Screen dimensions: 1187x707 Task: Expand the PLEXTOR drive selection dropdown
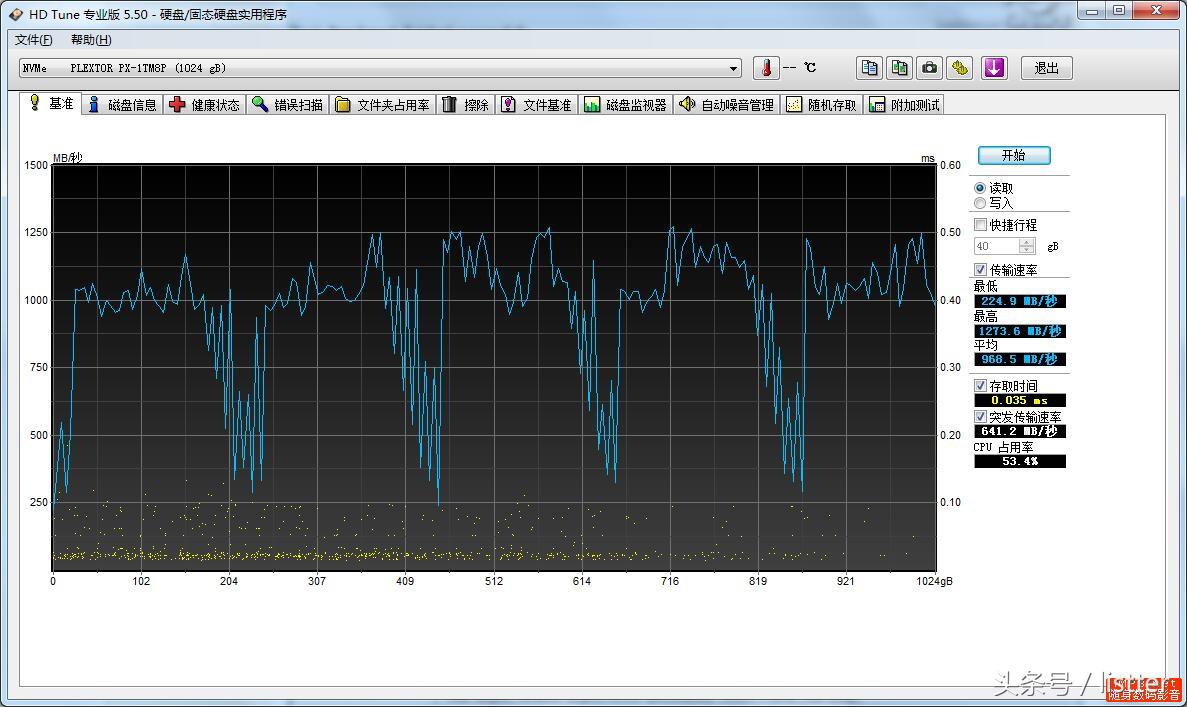pos(733,69)
